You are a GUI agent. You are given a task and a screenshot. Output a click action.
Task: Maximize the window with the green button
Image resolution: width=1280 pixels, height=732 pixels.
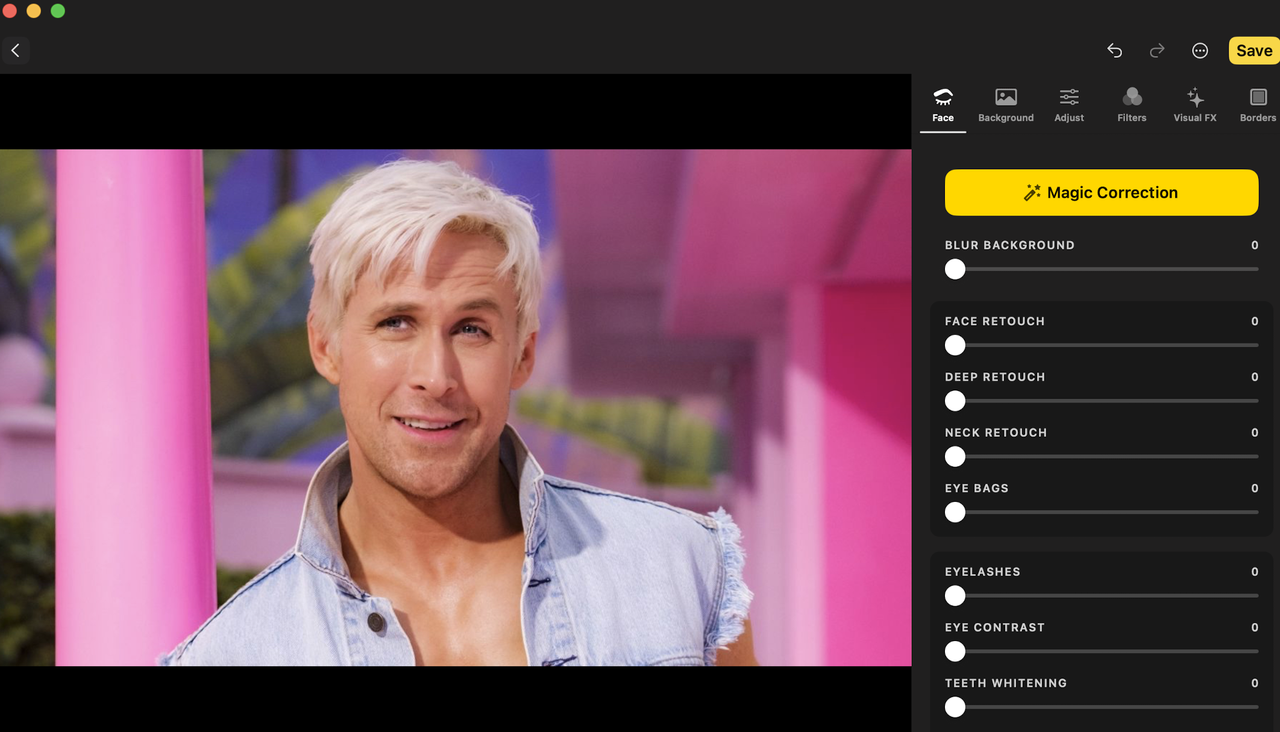click(58, 11)
